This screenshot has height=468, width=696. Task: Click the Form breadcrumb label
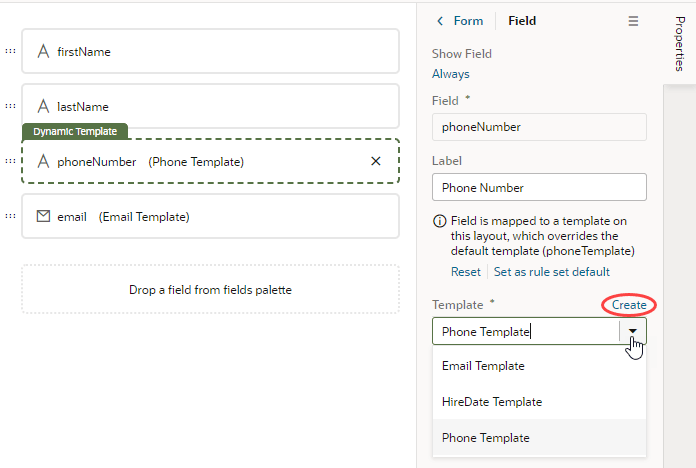coord(468,21)
